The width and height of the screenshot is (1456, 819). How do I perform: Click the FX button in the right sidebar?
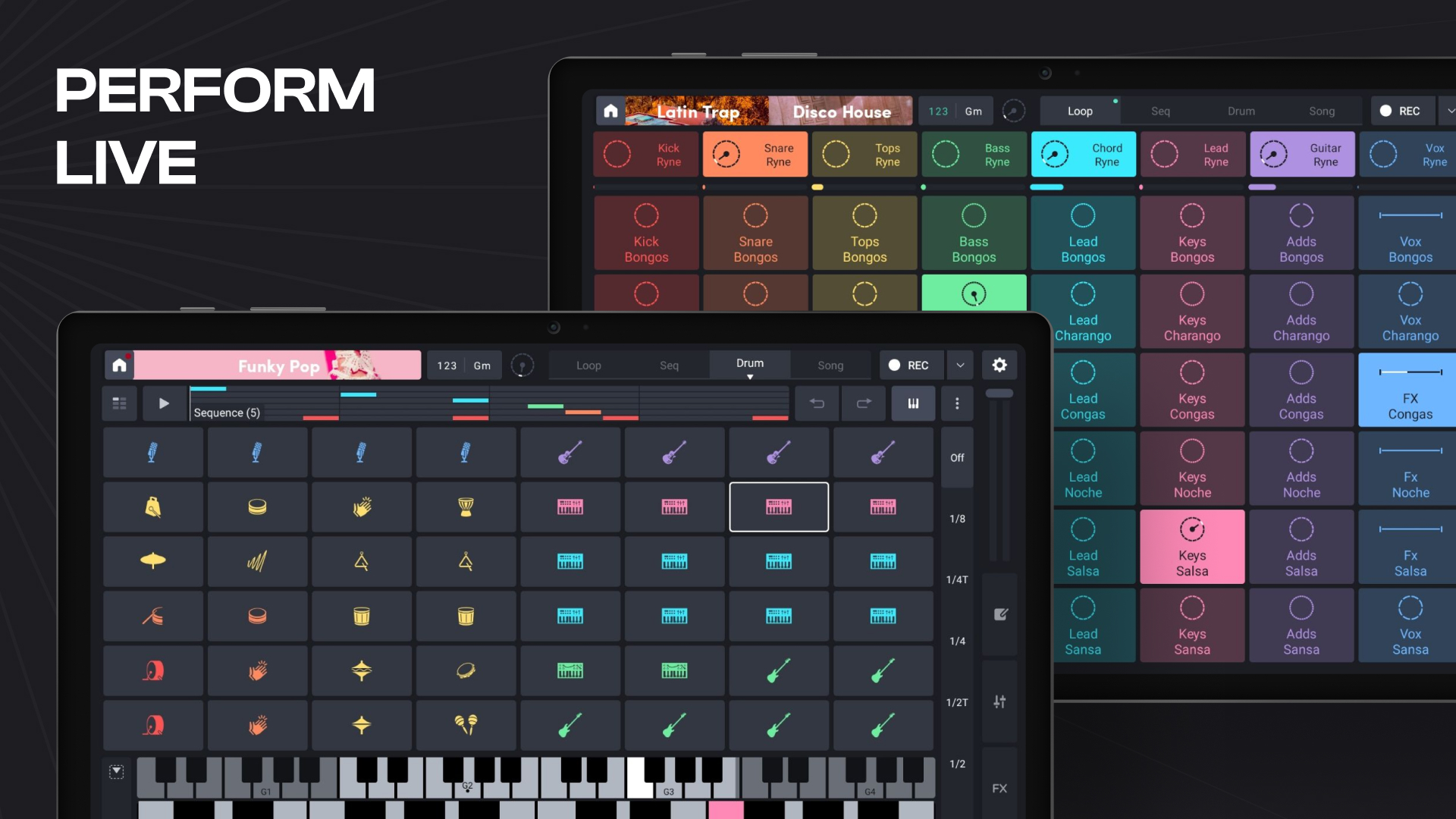coord(999,788)
